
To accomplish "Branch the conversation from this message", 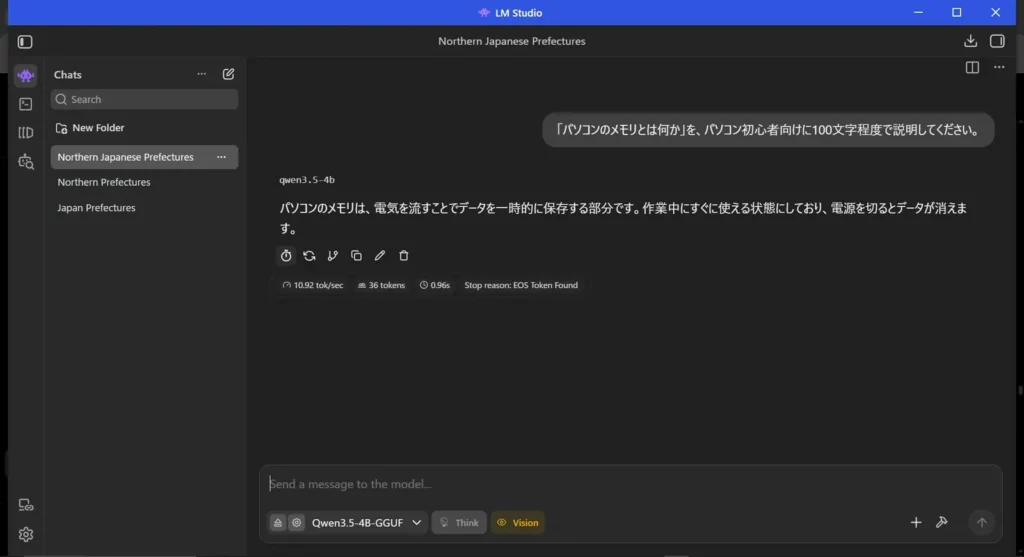I will pyautogui.click(x=333, y=256).
